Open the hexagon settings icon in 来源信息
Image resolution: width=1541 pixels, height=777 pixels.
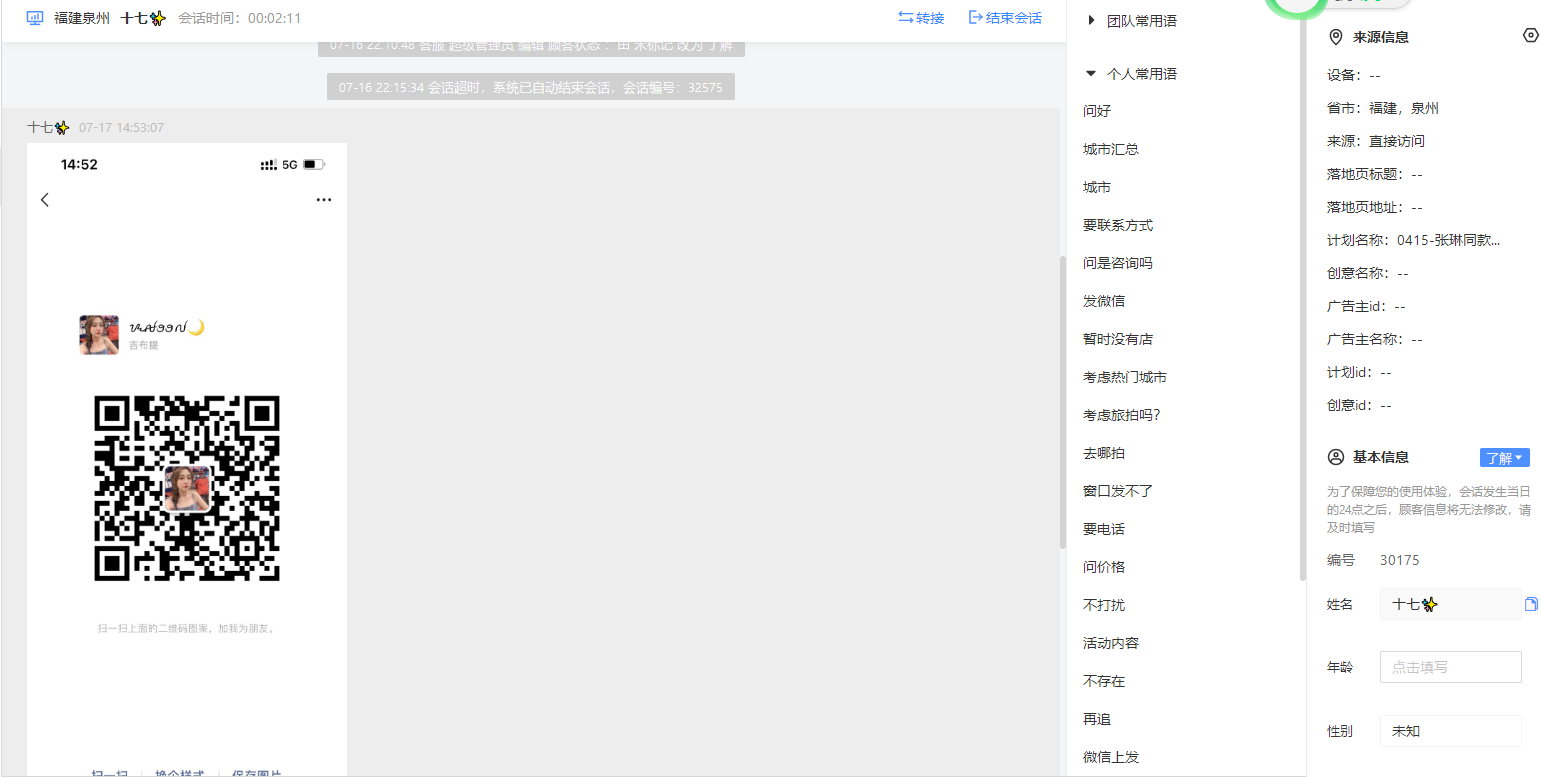(x=1531, y=36)
